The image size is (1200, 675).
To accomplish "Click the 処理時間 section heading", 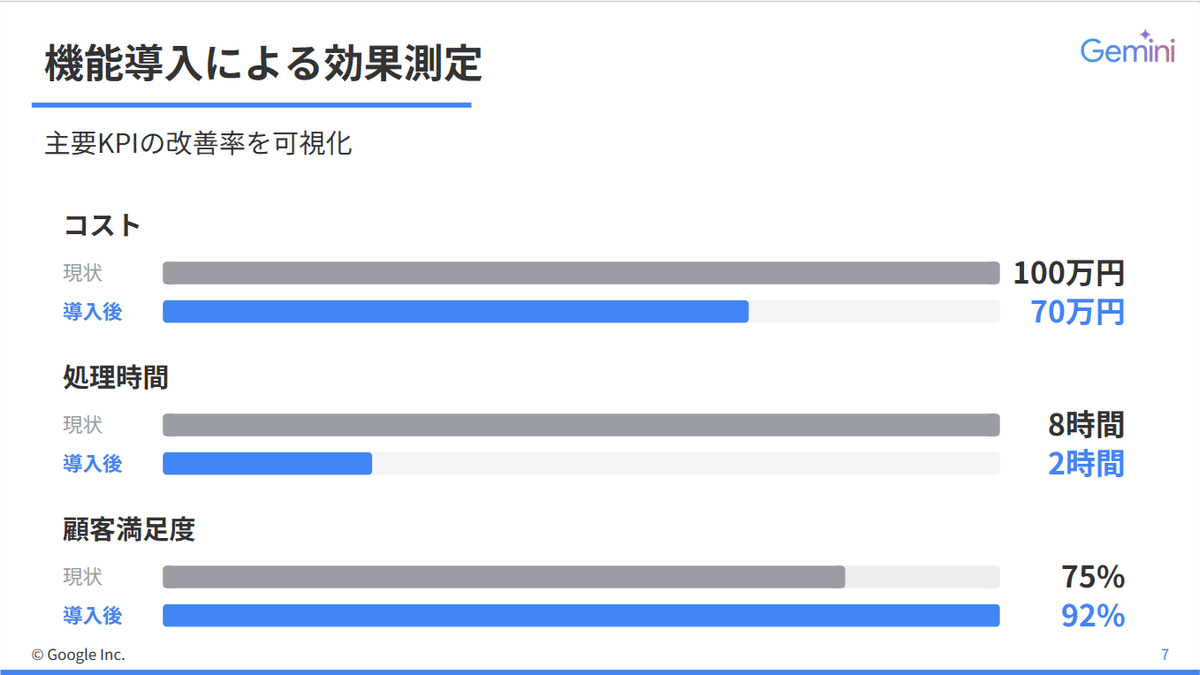I will coord(116,378).
